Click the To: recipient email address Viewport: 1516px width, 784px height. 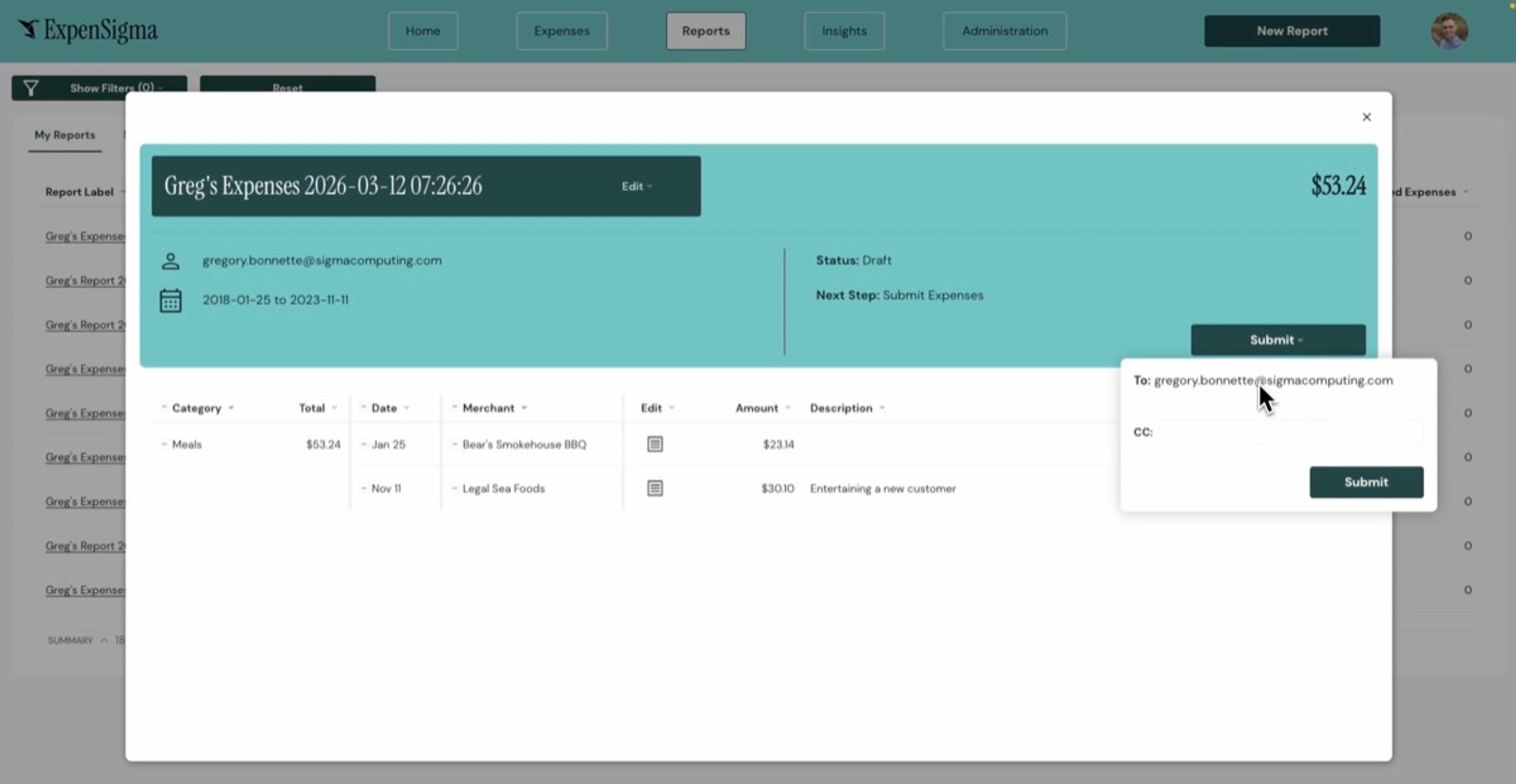click(1273, 380)
